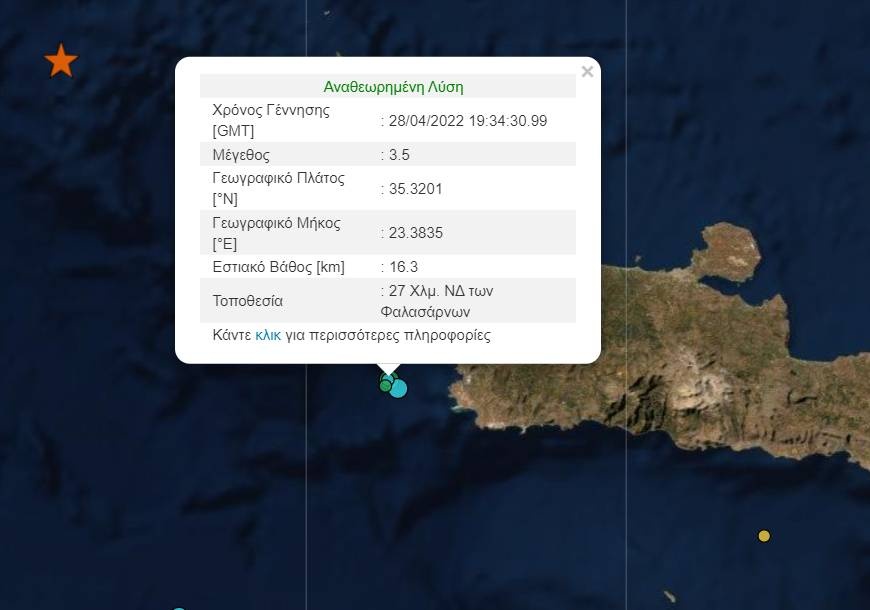
Task: Click the Τοποθεσία label
Action: [x=248, y=300]
